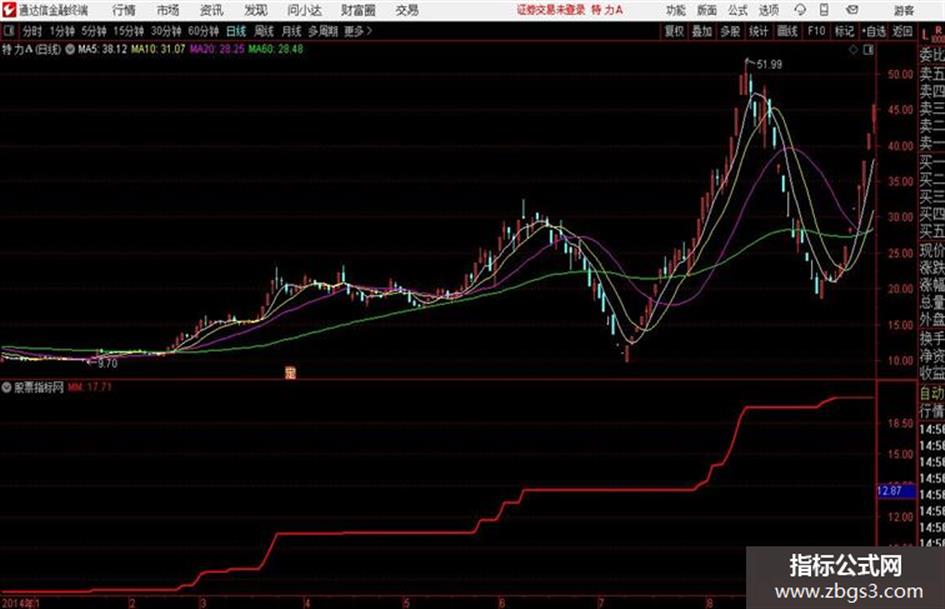Screen dimensions: 945x609
Task: Click the red L icon atop quote panel
Action: pos(925,35)
